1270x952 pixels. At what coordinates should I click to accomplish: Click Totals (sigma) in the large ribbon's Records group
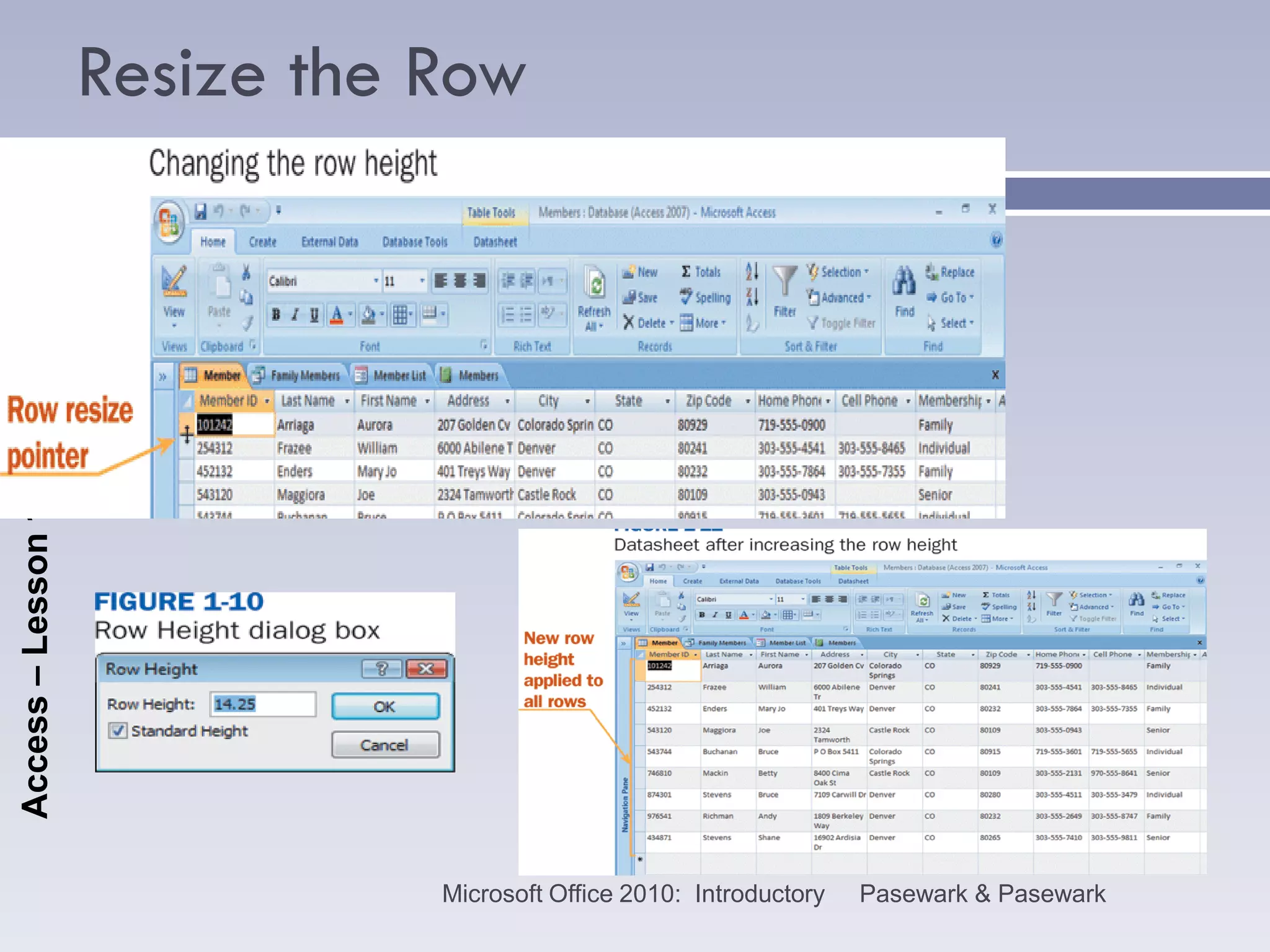point(701,272)
